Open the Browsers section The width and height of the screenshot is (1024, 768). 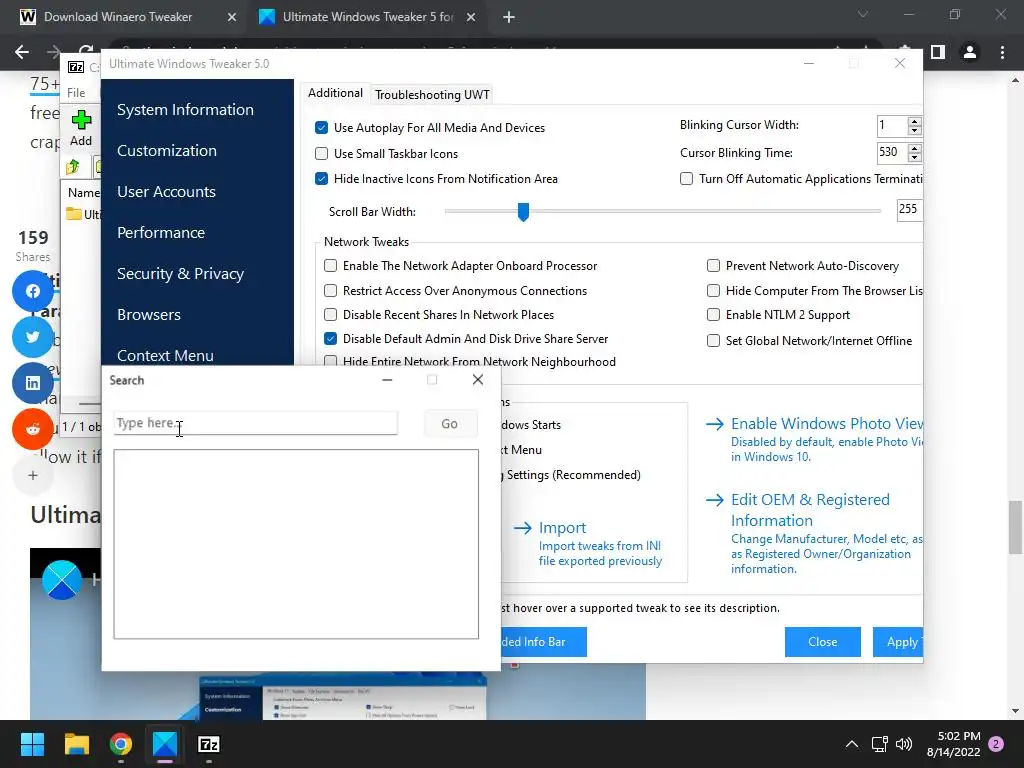tap(149, 315)
